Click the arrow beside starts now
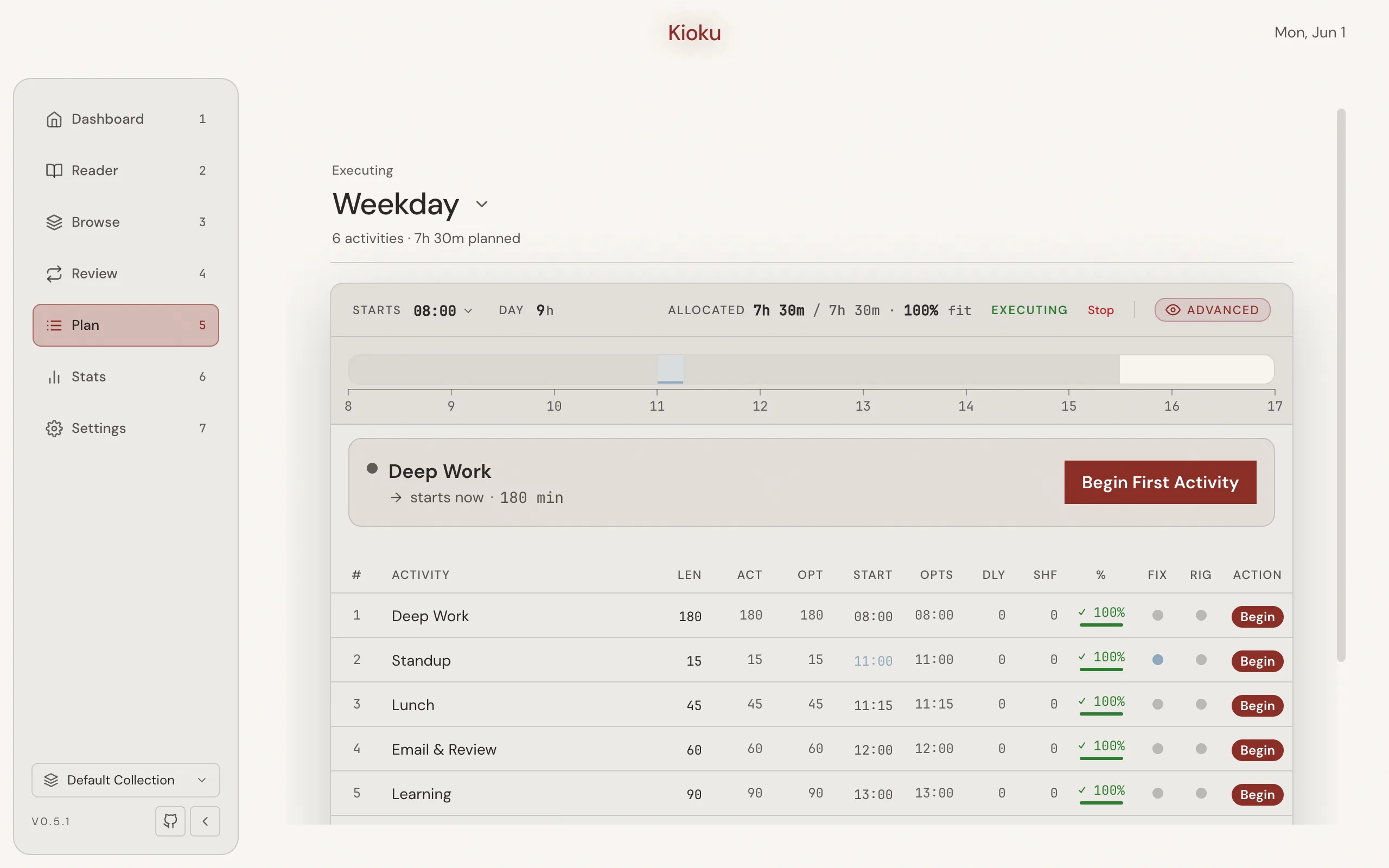The height and width of the screenshot is (868, 1389). (396, 497)
